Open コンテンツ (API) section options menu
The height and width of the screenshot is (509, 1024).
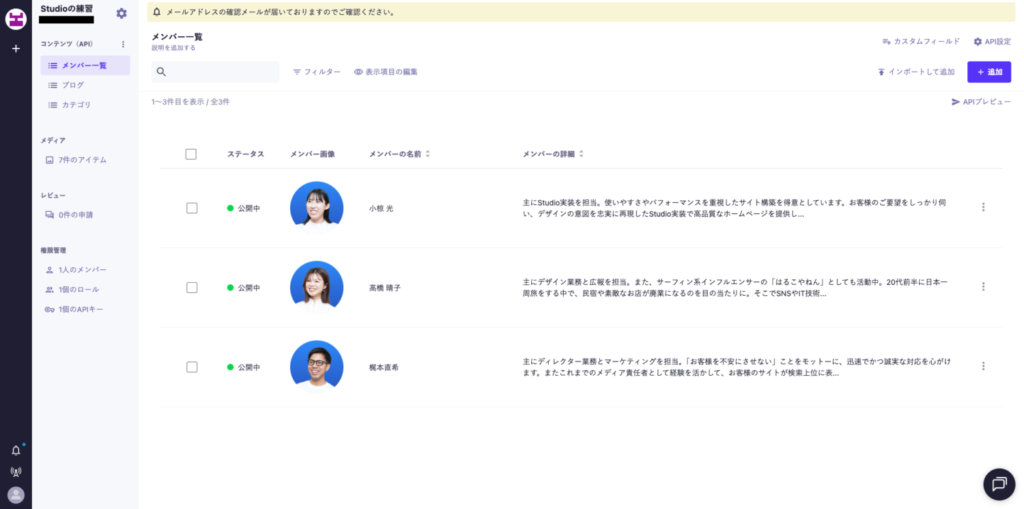click(123, 44)
